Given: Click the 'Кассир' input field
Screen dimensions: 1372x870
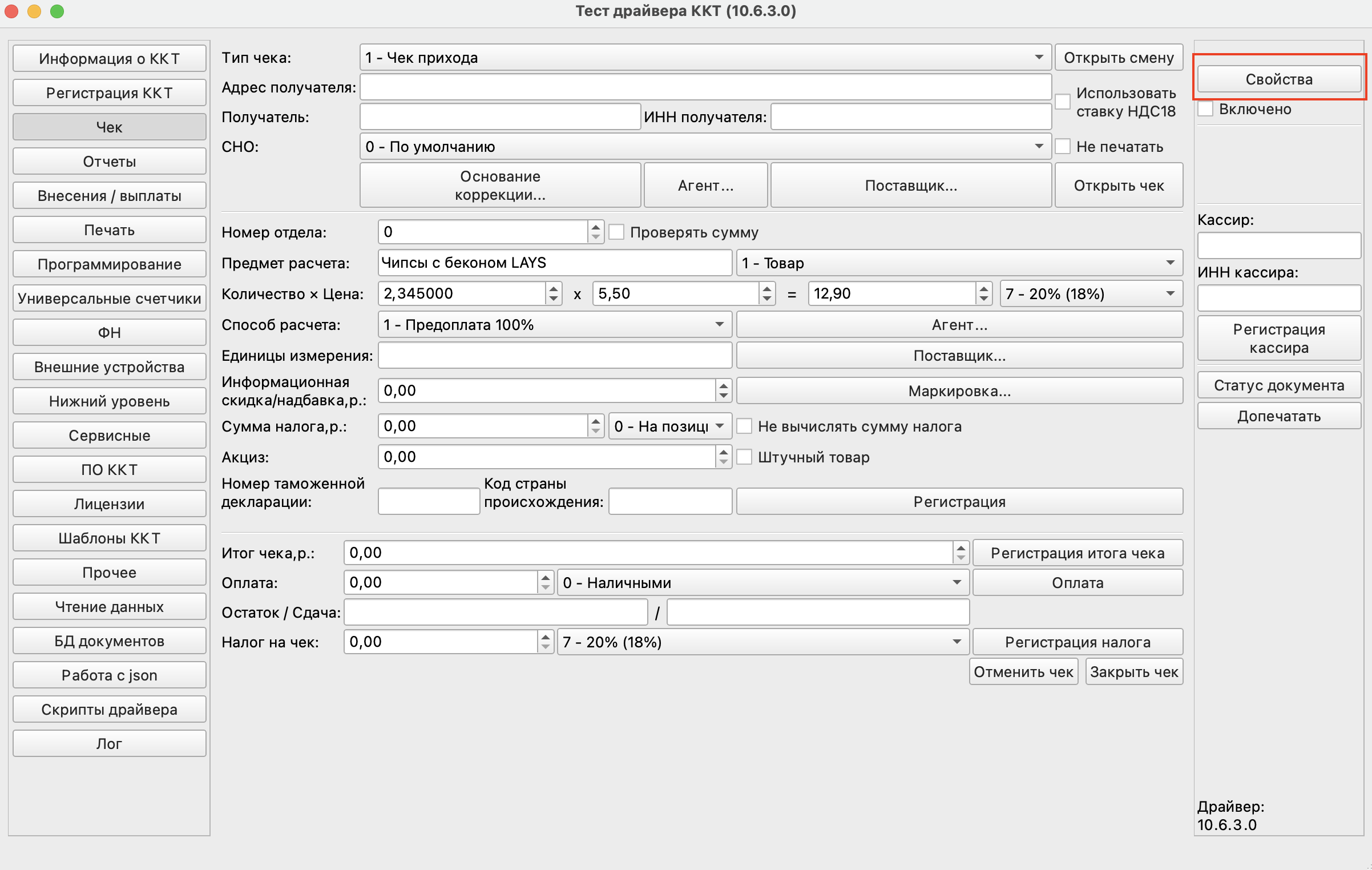Looking at the screenshot, I should tap(1278, 246).
